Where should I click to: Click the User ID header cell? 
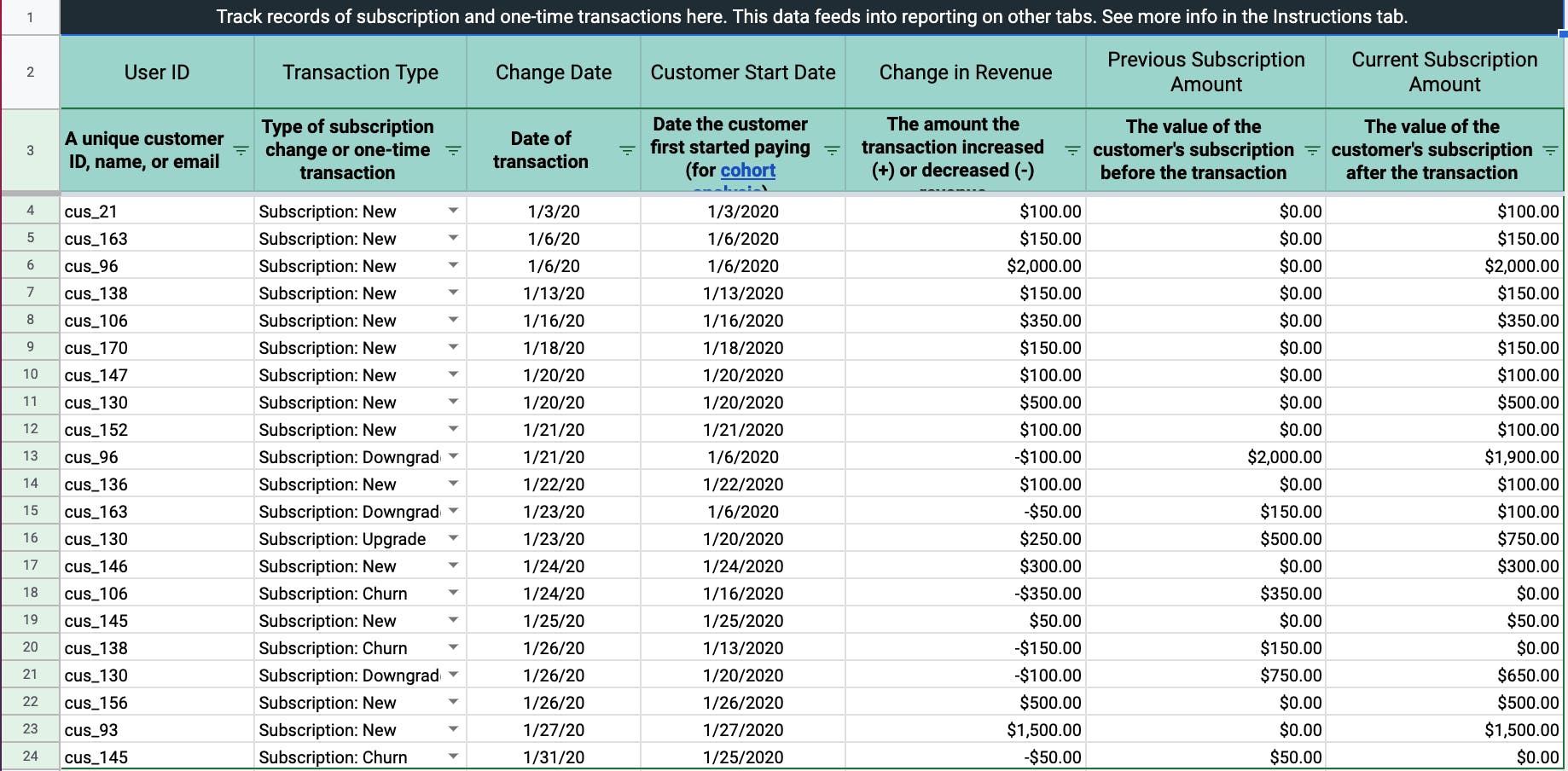point(157,72)
